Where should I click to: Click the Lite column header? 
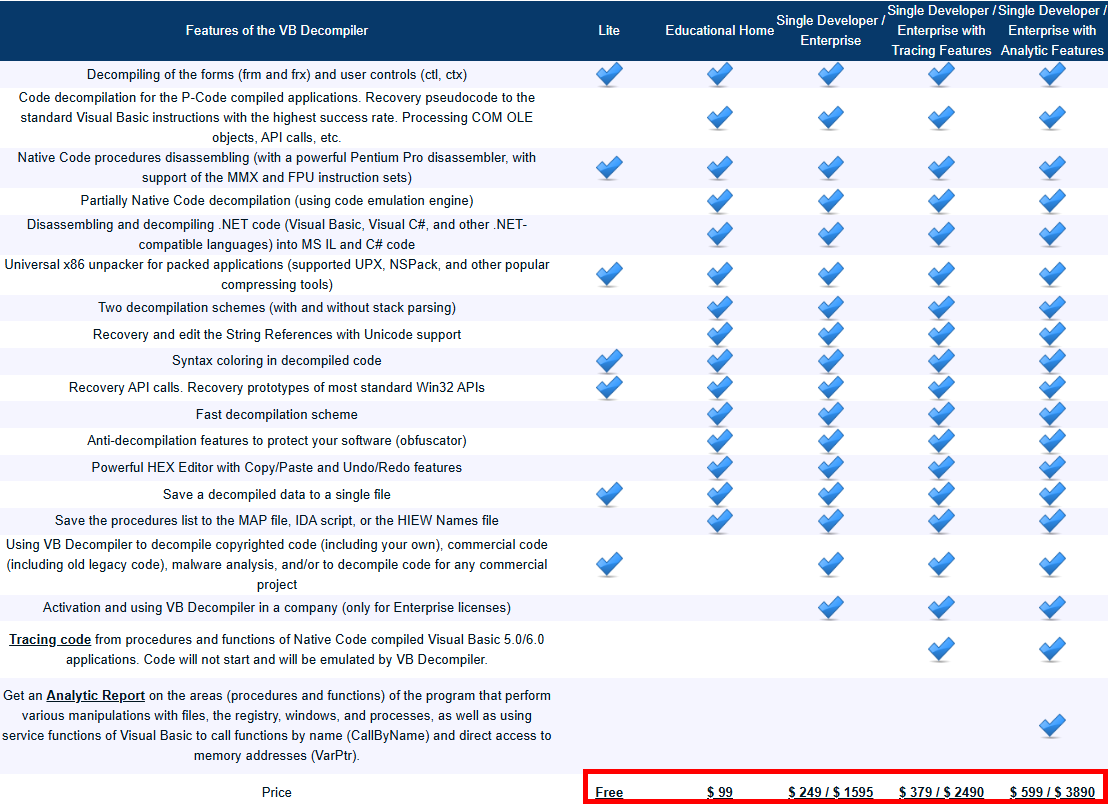[609, 30]
